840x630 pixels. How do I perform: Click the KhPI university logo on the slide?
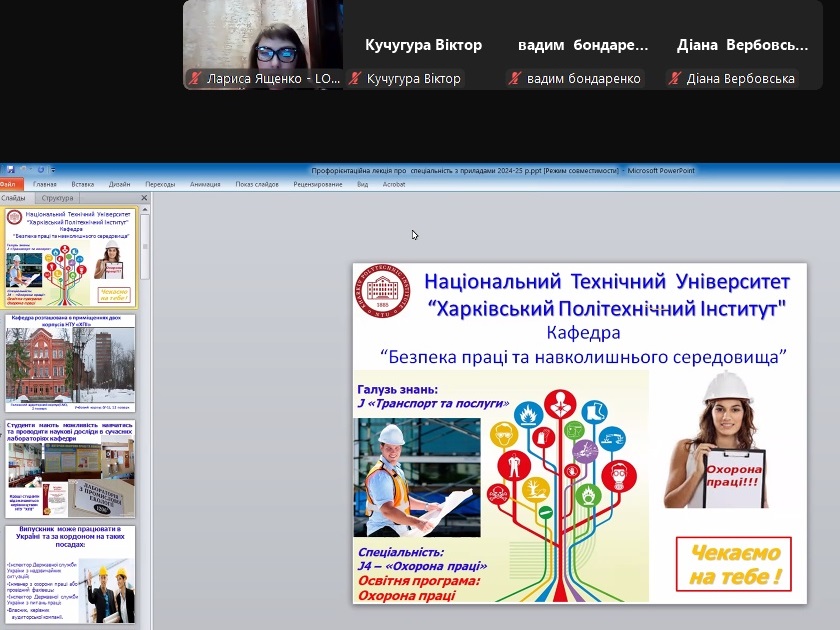(382, 291)
